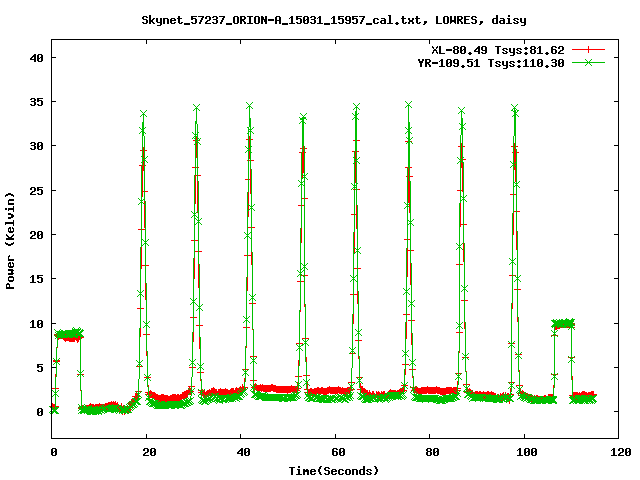Image resolution: width=640 pixels, height=480 pixels.
Task: Click the y-axis tick label 5
Action: (x=40, y=368)
